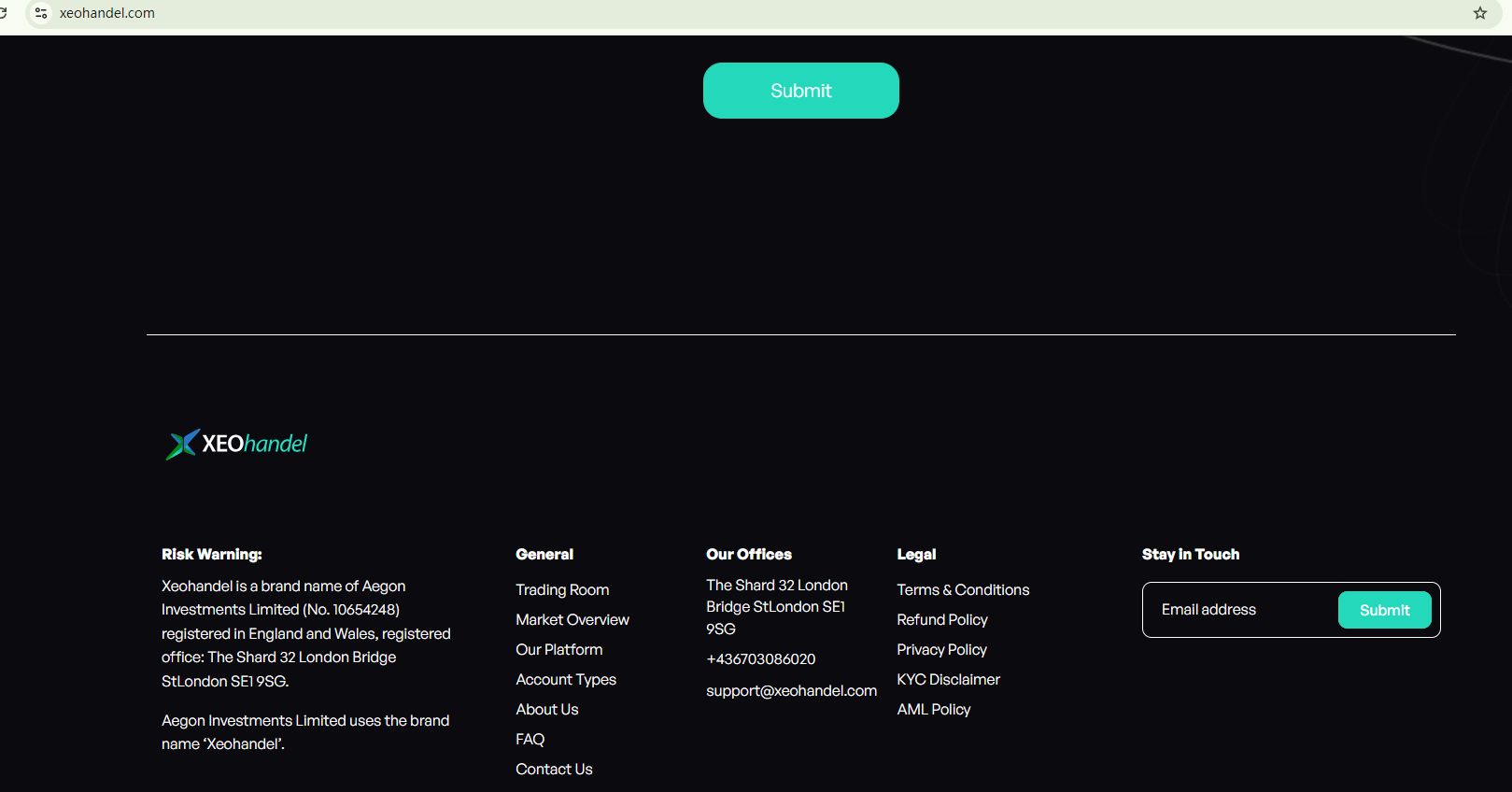Screen dimensions: 1512x792
Task: Go to Contact Us page
Action: (554, 770)
